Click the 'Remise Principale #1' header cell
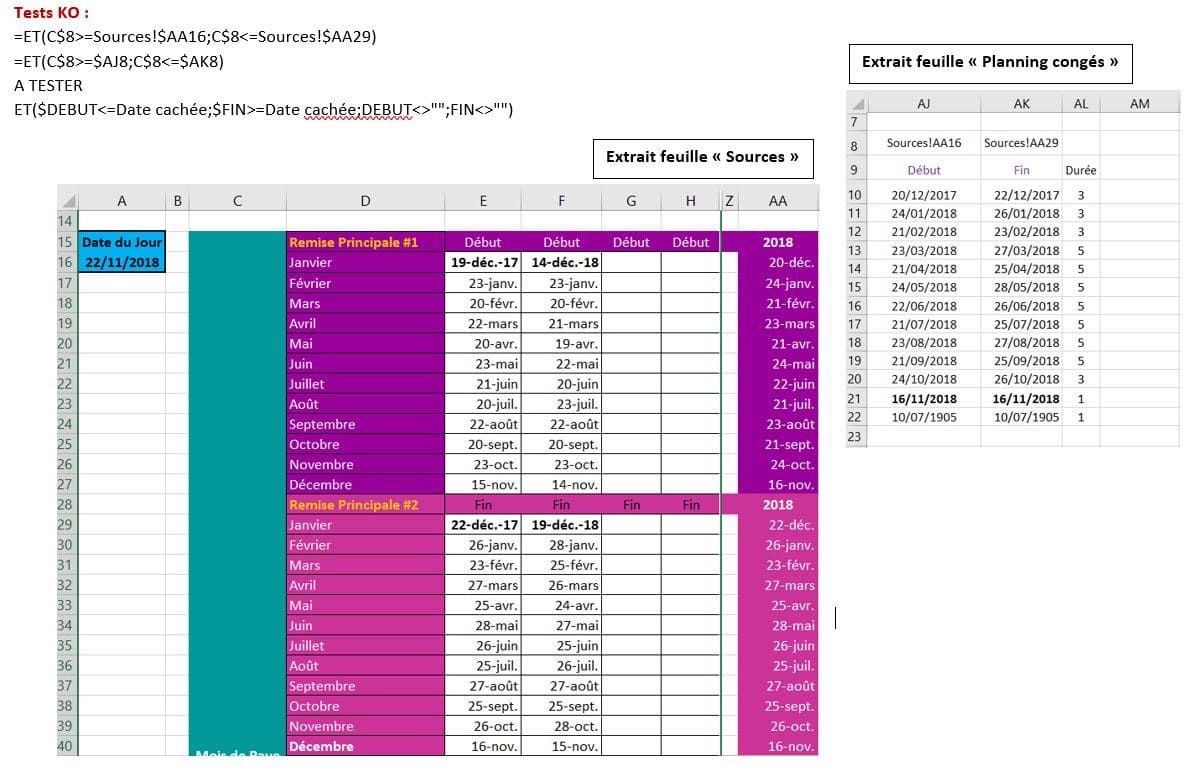1191x769 pixels. coord(364,242)
